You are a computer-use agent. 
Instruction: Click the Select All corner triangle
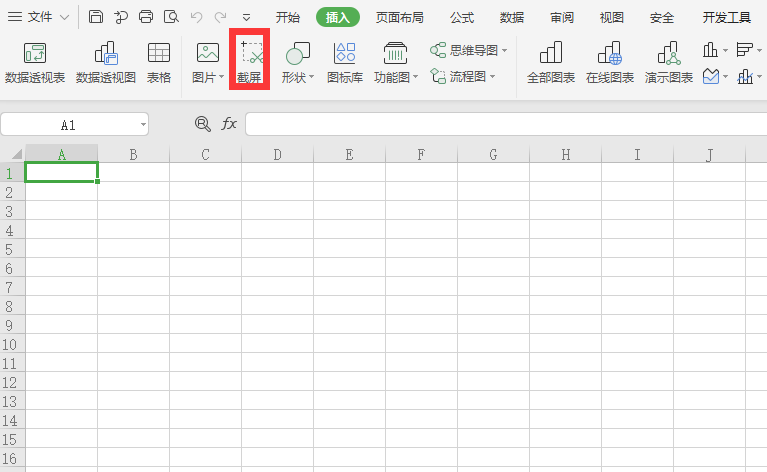[17, 154]
